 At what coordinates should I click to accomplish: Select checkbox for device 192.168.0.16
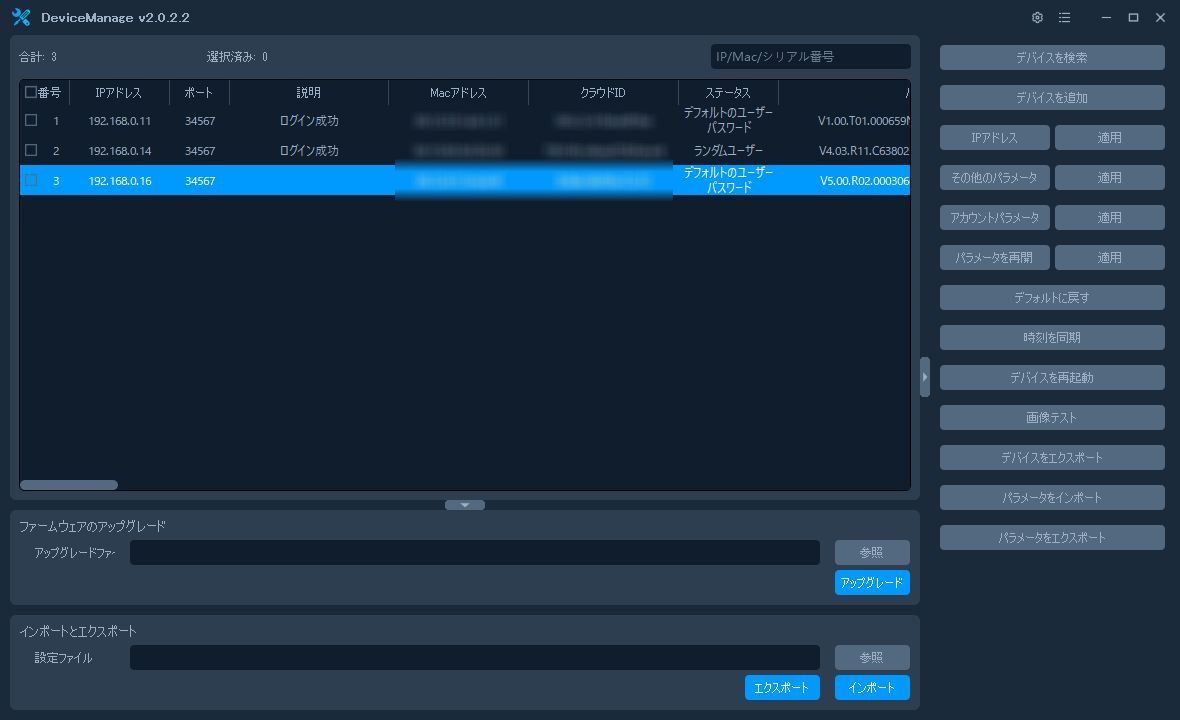[x=31, y=180]
